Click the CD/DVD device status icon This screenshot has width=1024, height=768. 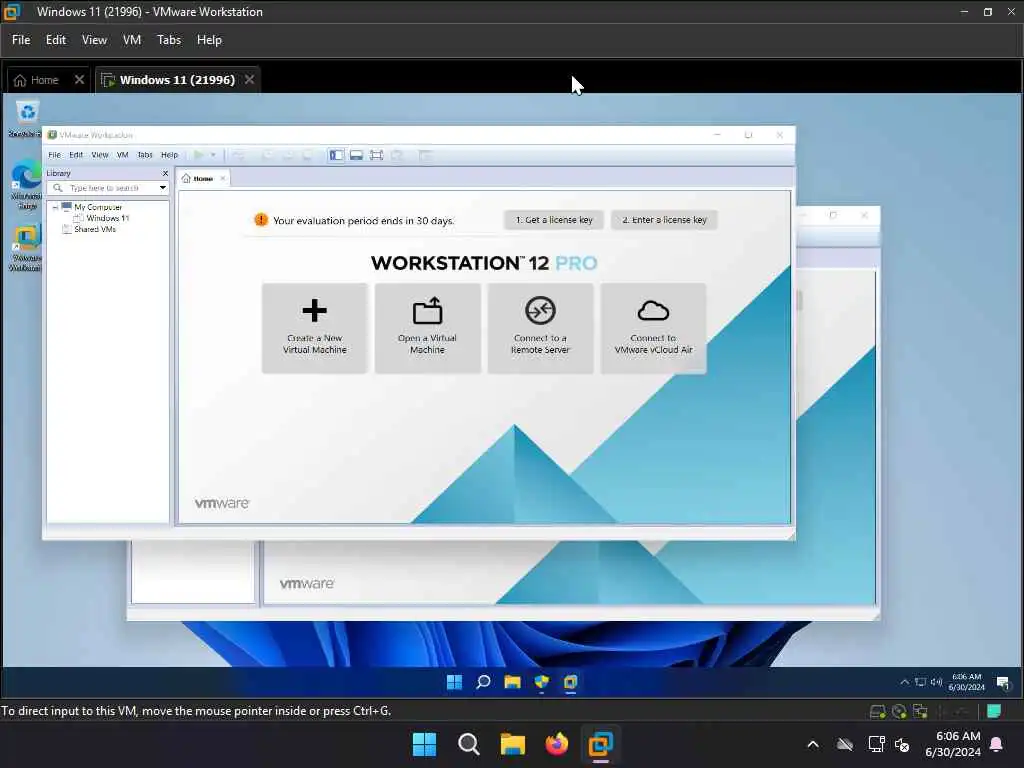click(899, 711)
